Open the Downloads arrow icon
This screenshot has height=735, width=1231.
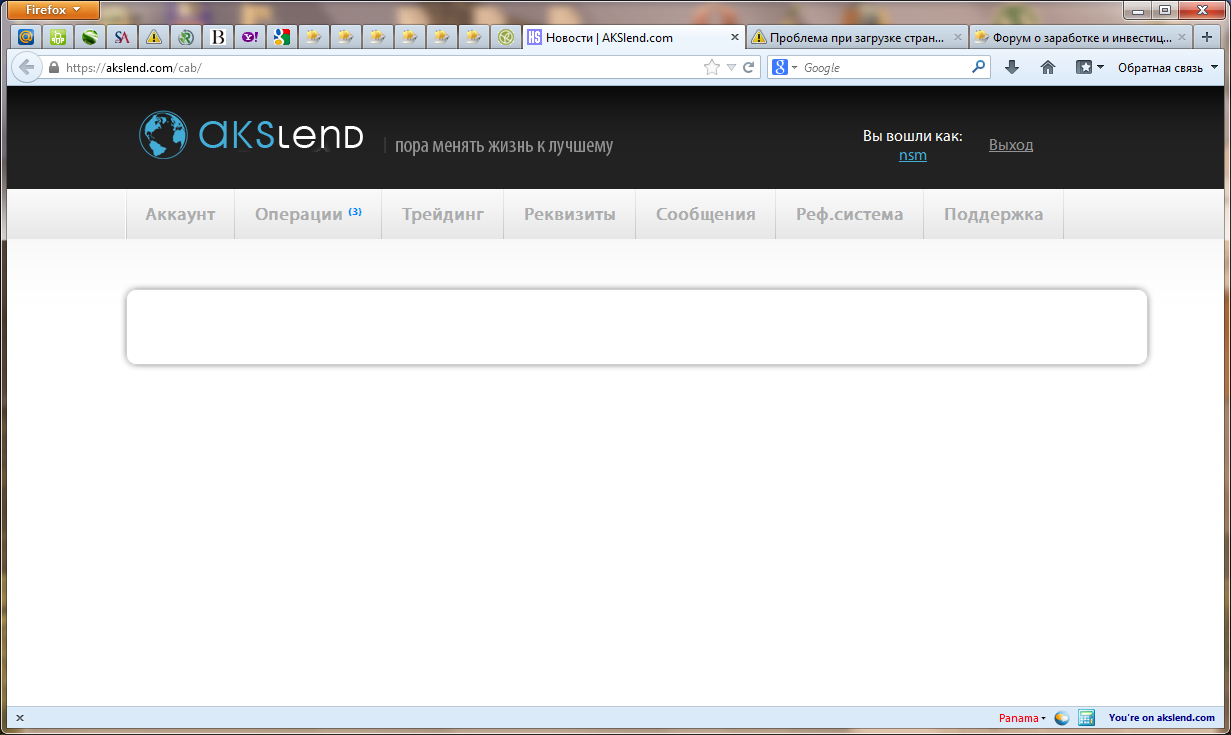pyautogui.click(x=1012, y=68)
